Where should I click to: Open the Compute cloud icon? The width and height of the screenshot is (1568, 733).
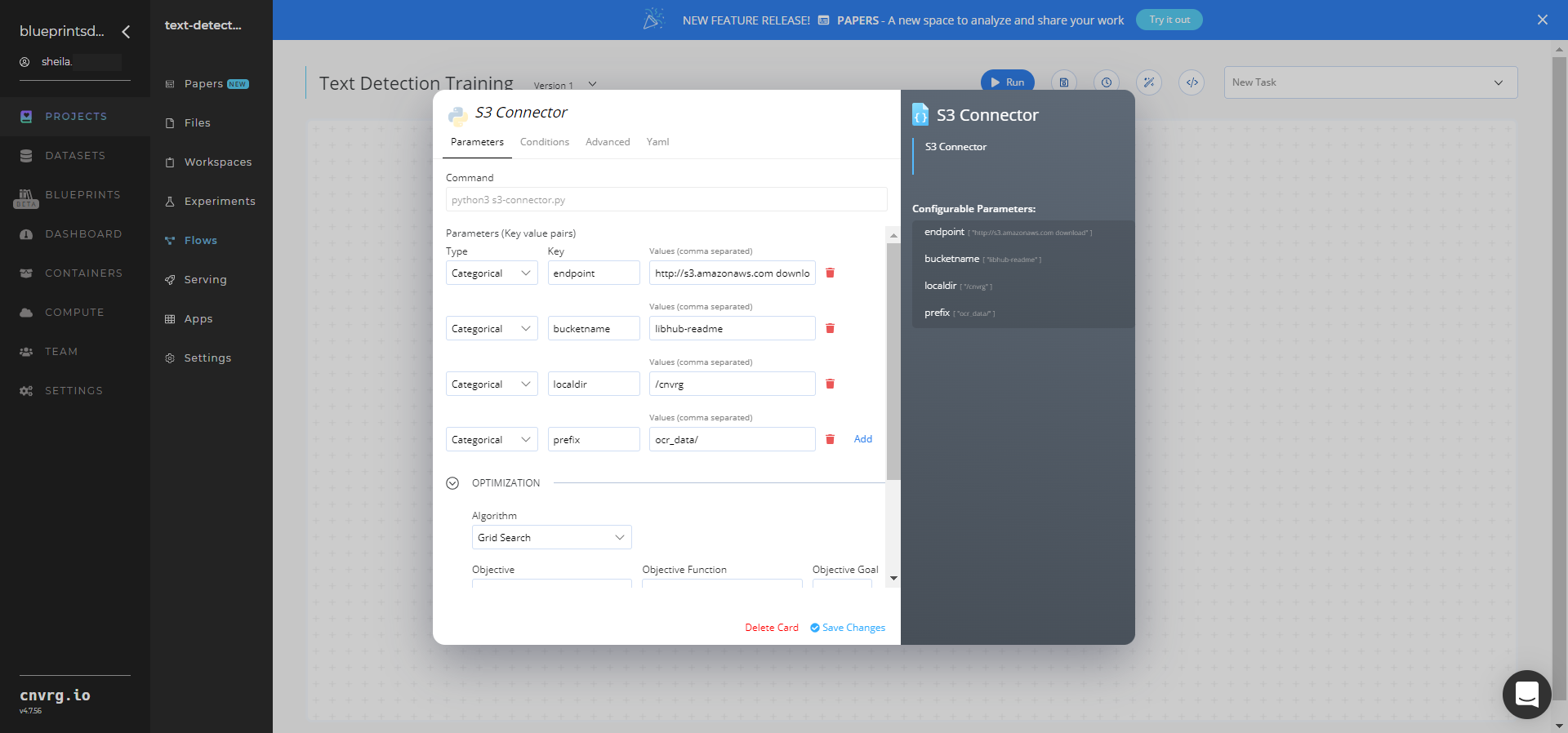click(26, 313)
